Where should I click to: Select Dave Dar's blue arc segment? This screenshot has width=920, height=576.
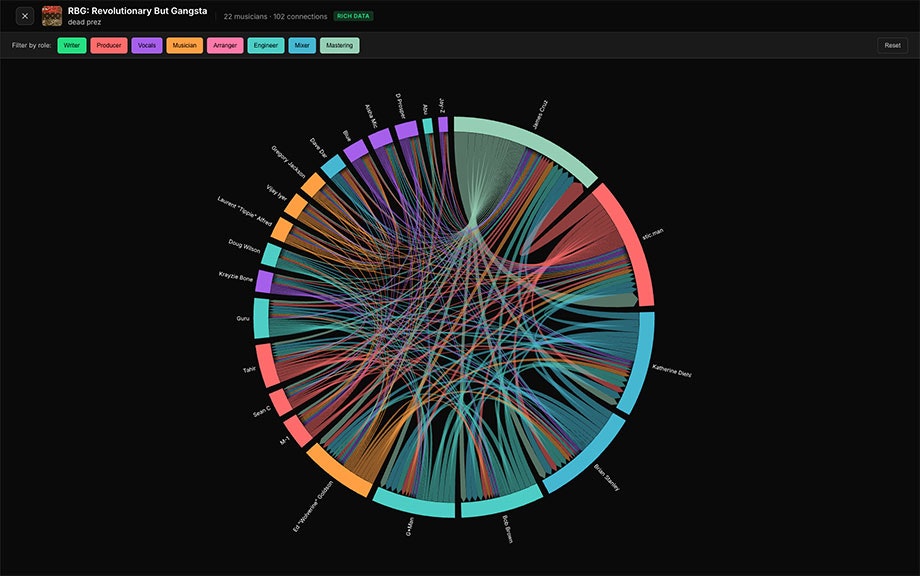coord(333,166)
